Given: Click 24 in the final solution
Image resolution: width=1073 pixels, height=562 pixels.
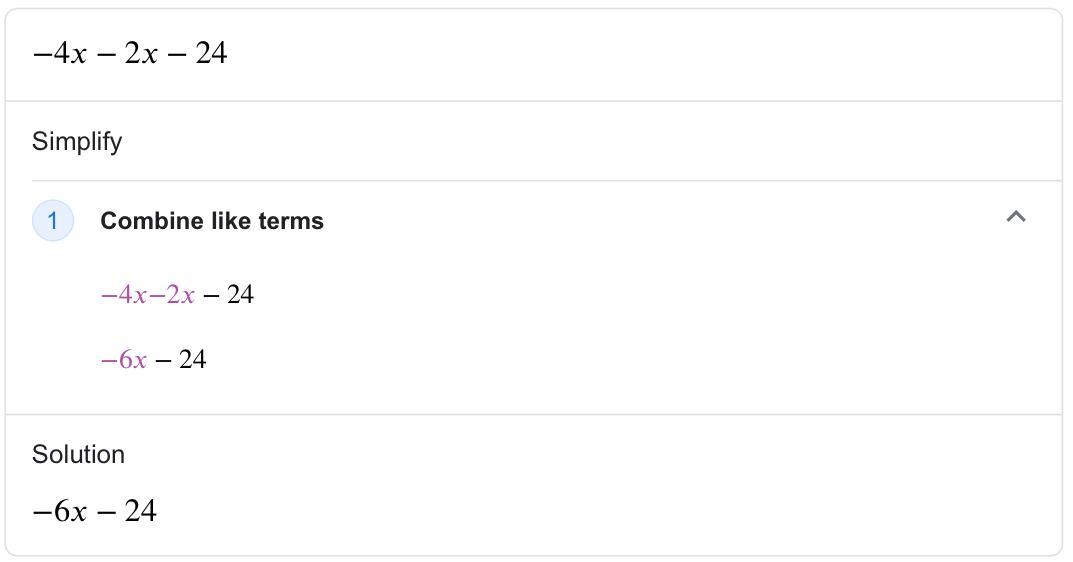Looking at the screenshot, I should click(140, 512).
